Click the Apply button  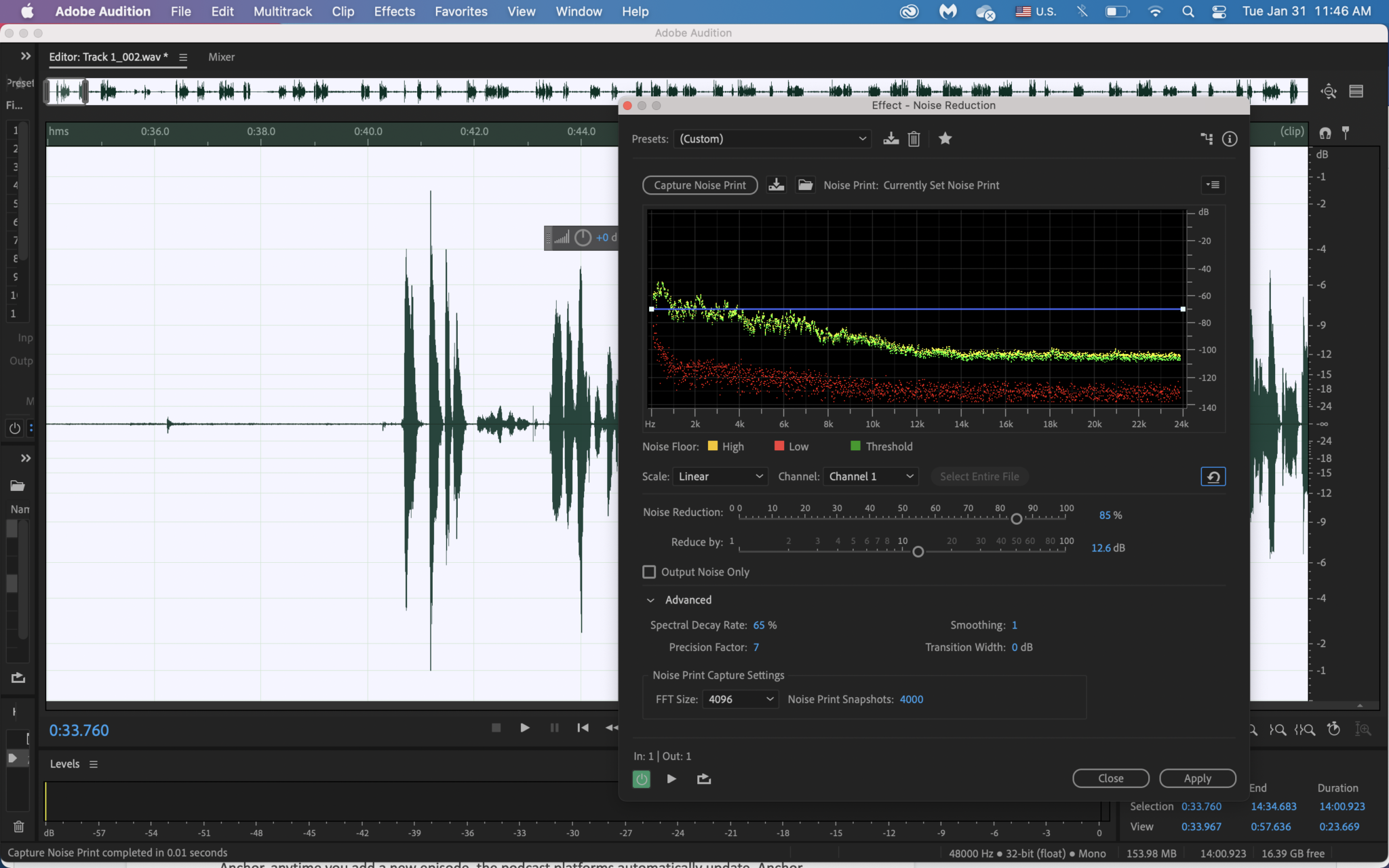coord(1197,778)
